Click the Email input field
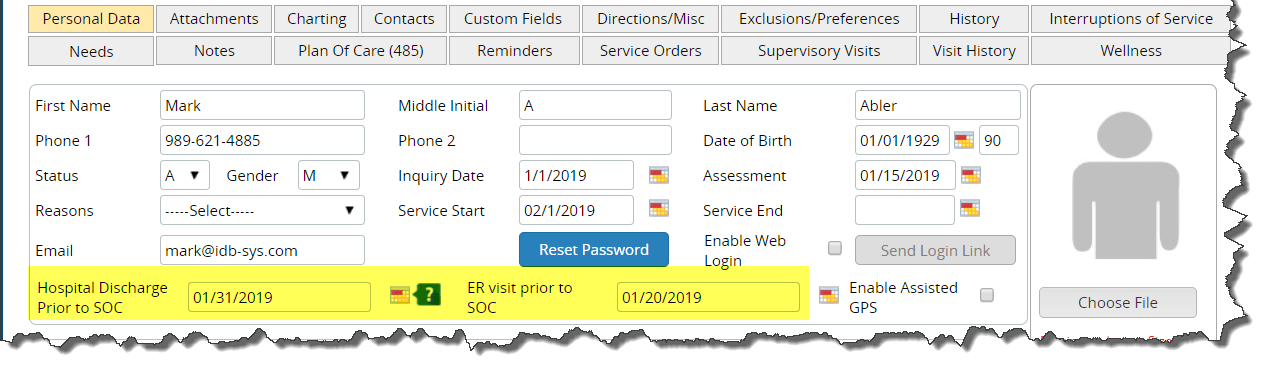Image resolution: width=1270 pixels, height=371 pixels. [262, 250]
